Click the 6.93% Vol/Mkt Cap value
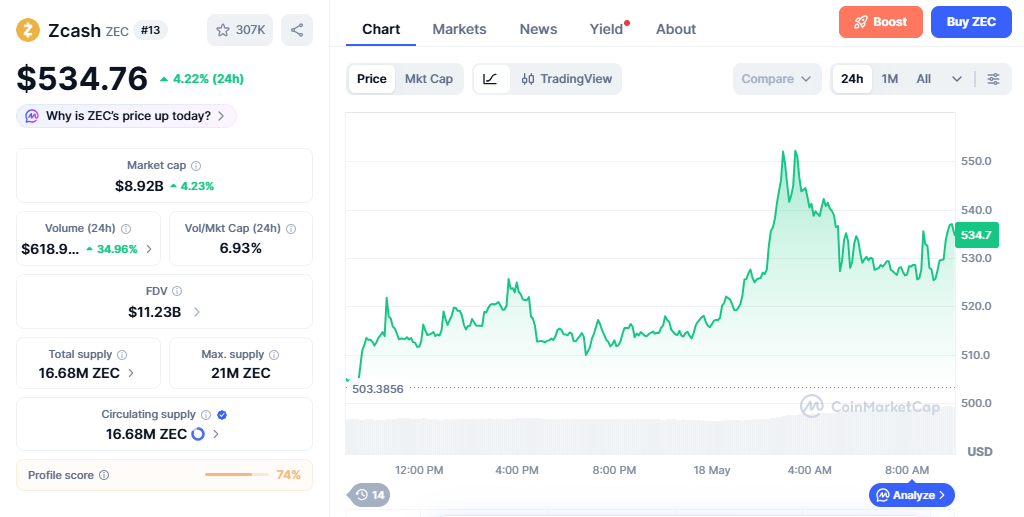The width and height of the screenshot is (1024, 517). 241,248
